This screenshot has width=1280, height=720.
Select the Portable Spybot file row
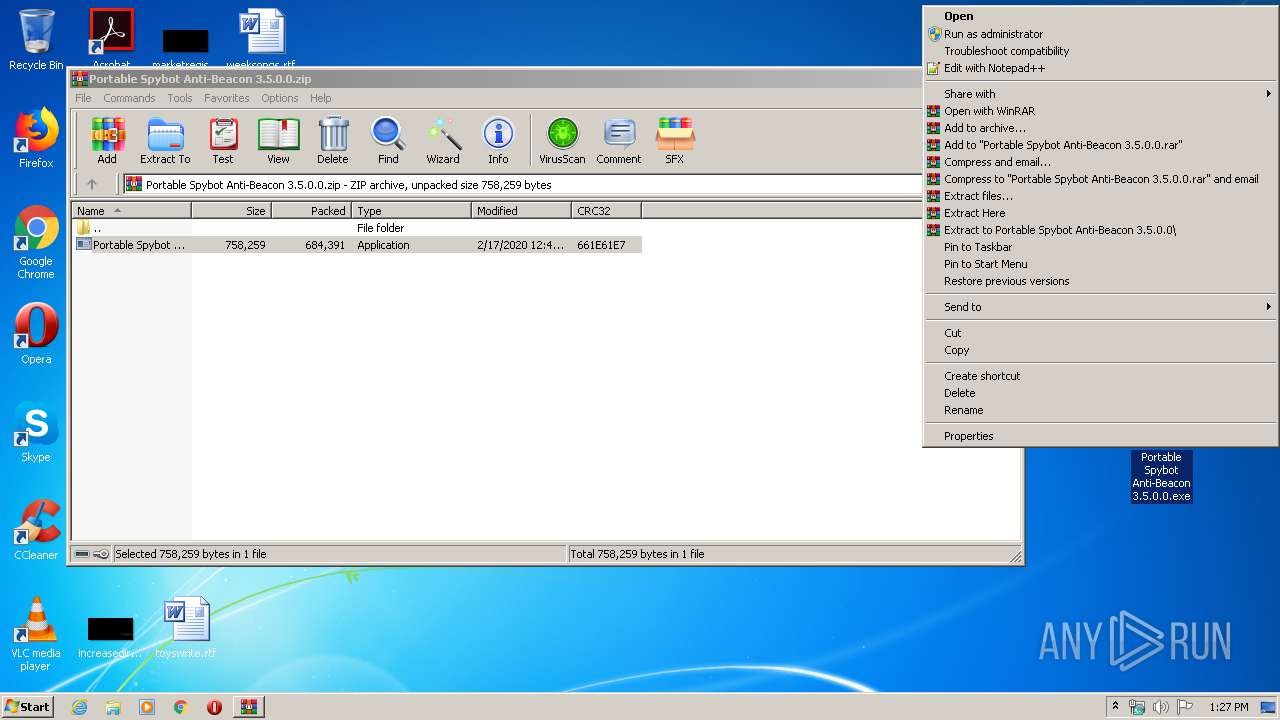(x=357, y=245)
